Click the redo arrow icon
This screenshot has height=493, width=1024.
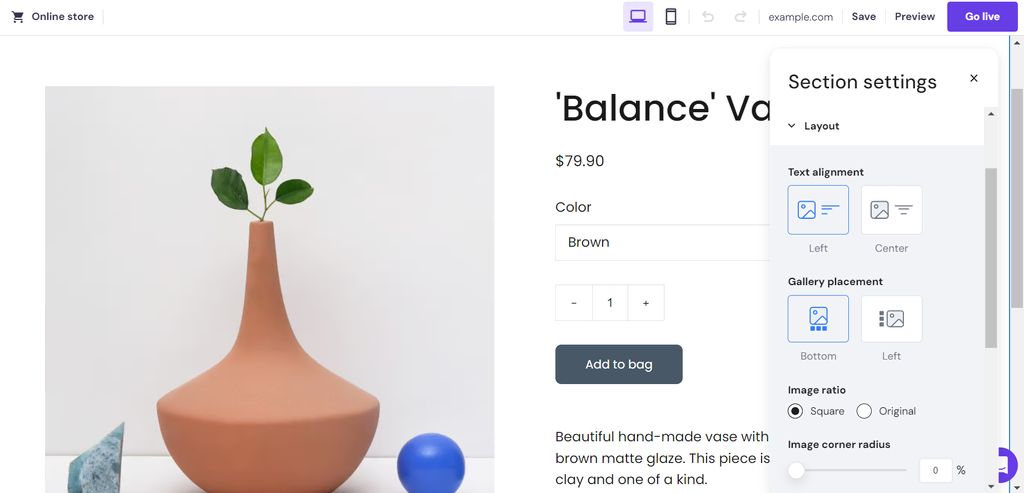[740, 17]
